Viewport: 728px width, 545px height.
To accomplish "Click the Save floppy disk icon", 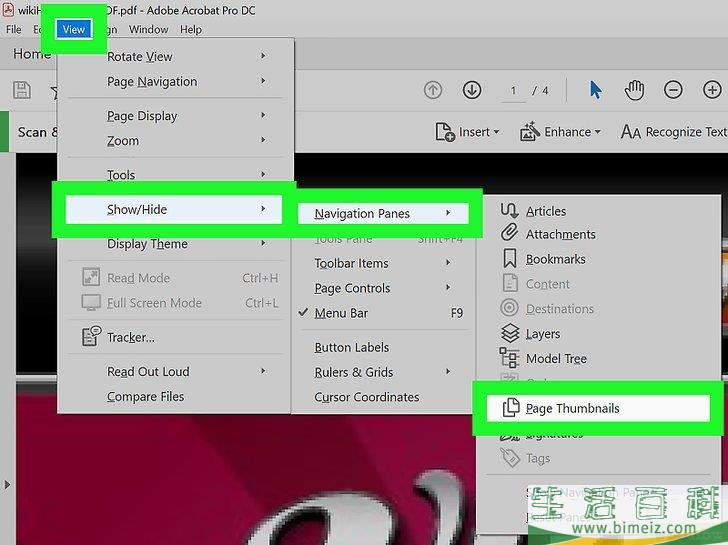I will click(x=22, y=90).
